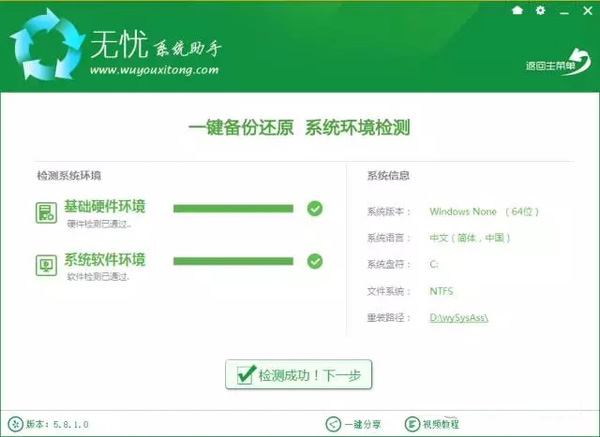Select the 系统软件环境 heading text
The image size is (600, 437).
(104, 259)
